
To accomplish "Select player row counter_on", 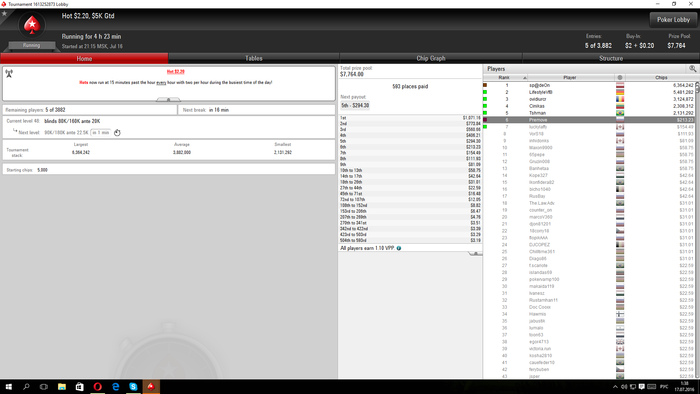I will pos(589,210).
